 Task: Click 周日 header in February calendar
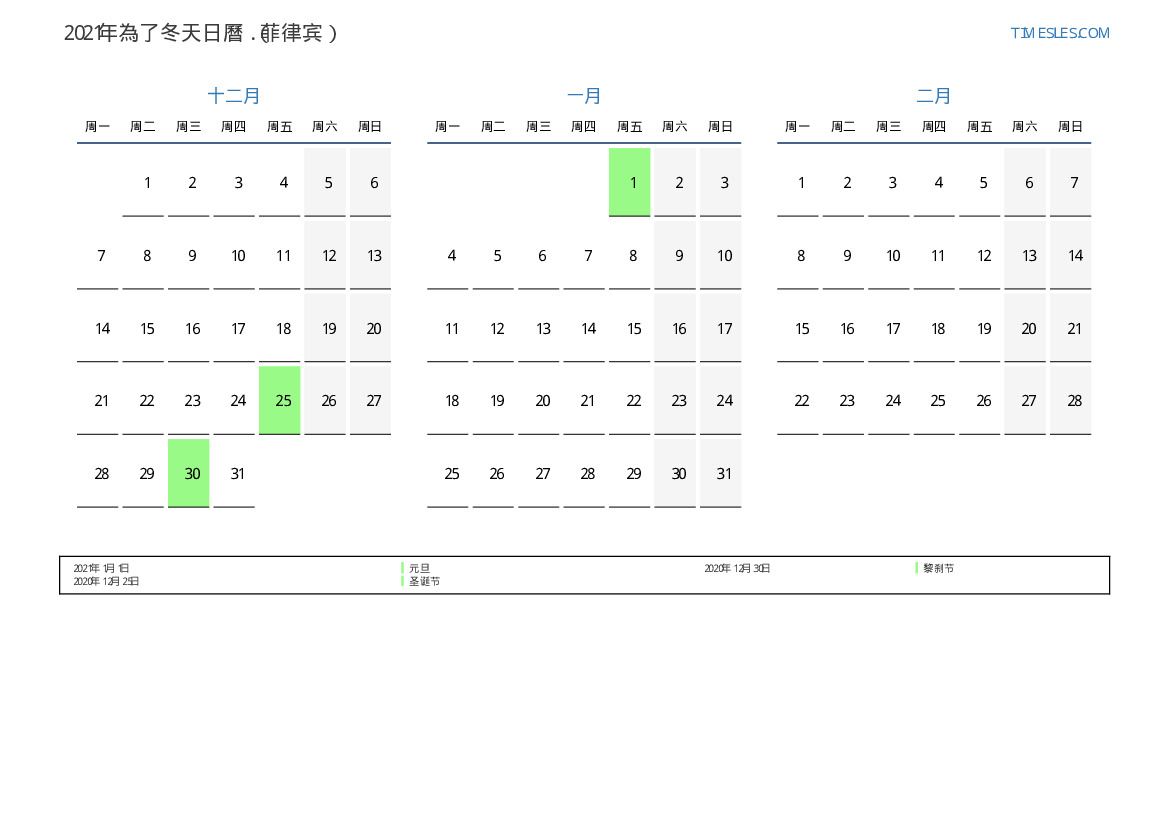tap(1071, 127)
